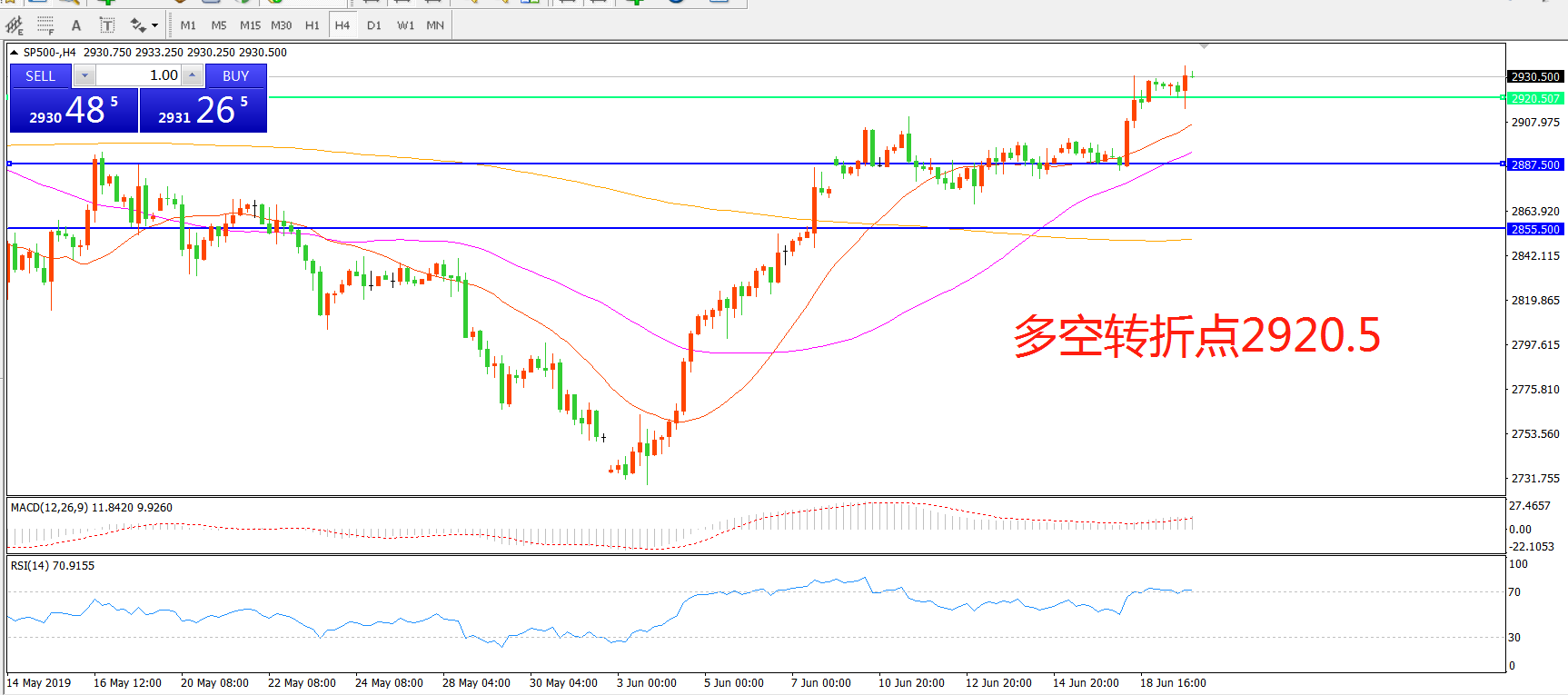Screen dimensions: 1568x695
Task: Choose the Text Label tool
Action: coord(107,25)
